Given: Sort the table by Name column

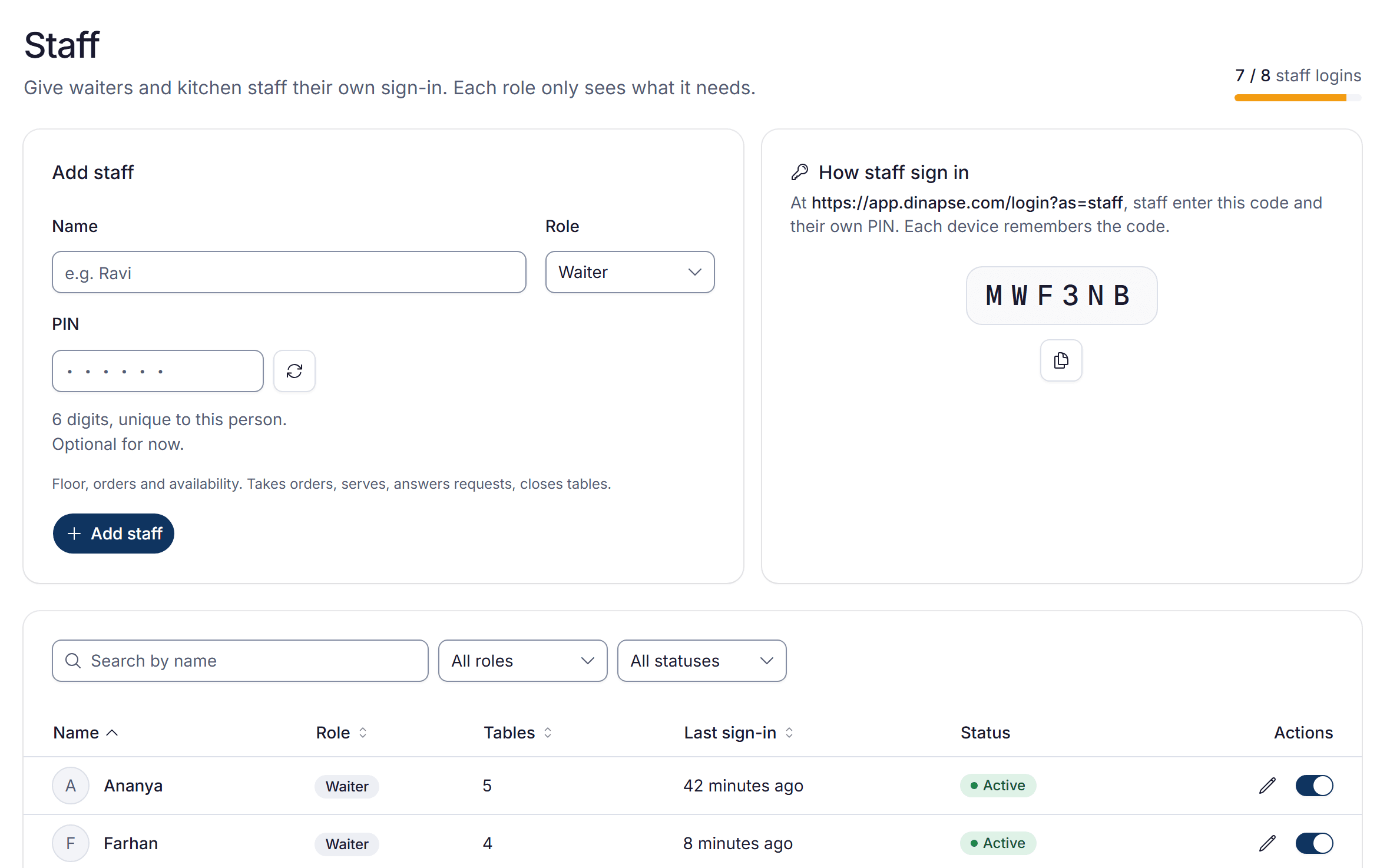Looking at the screenshot, I should 86,733.
